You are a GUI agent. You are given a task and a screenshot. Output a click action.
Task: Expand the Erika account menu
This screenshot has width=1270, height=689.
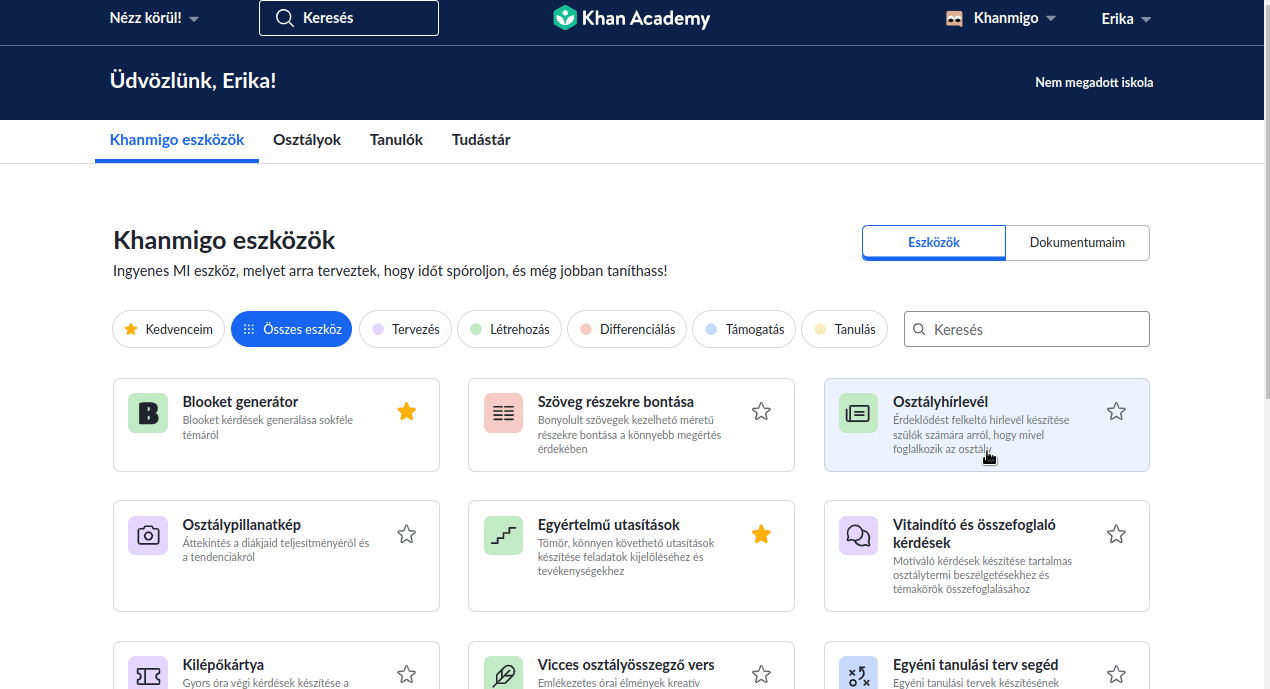coord(1126,19)
